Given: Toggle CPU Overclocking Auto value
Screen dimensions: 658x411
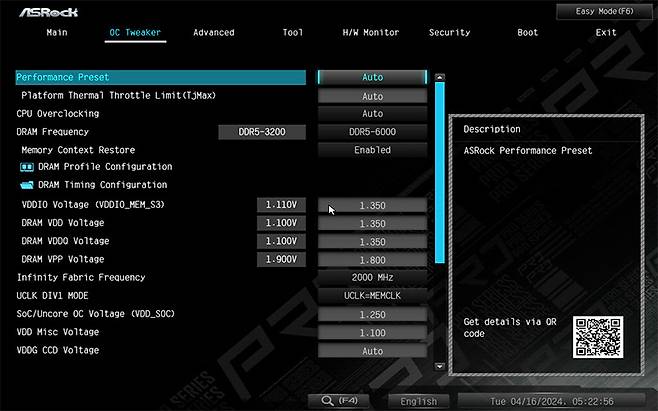Looking at the screenshot, I should 372,114.
